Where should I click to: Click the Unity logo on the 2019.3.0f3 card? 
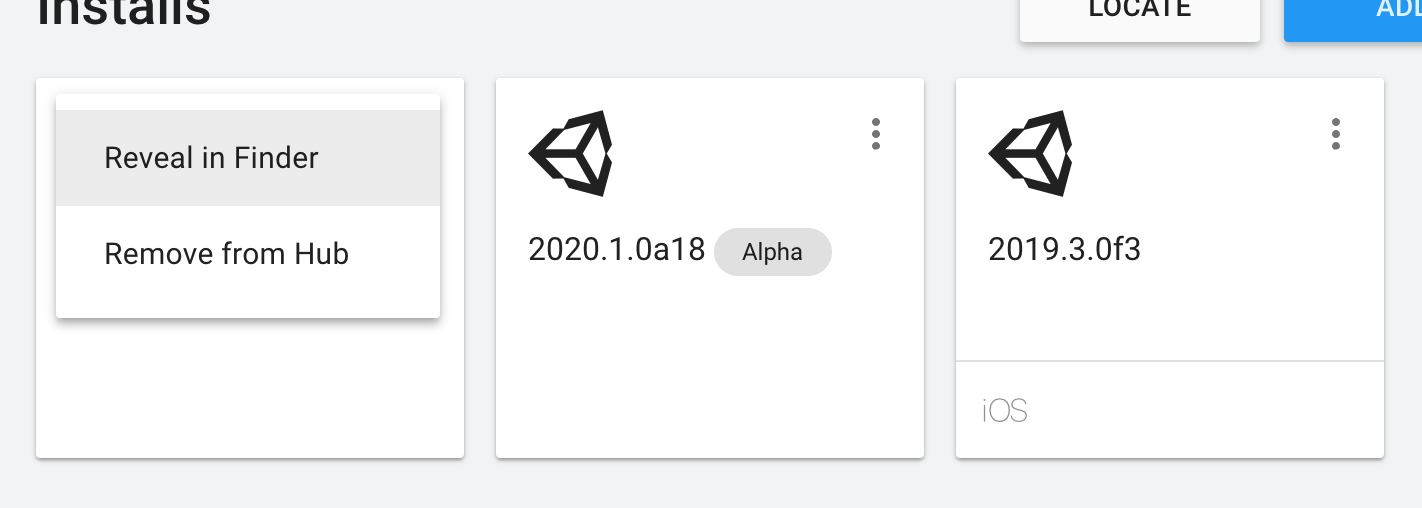[x=1030, y=153]
